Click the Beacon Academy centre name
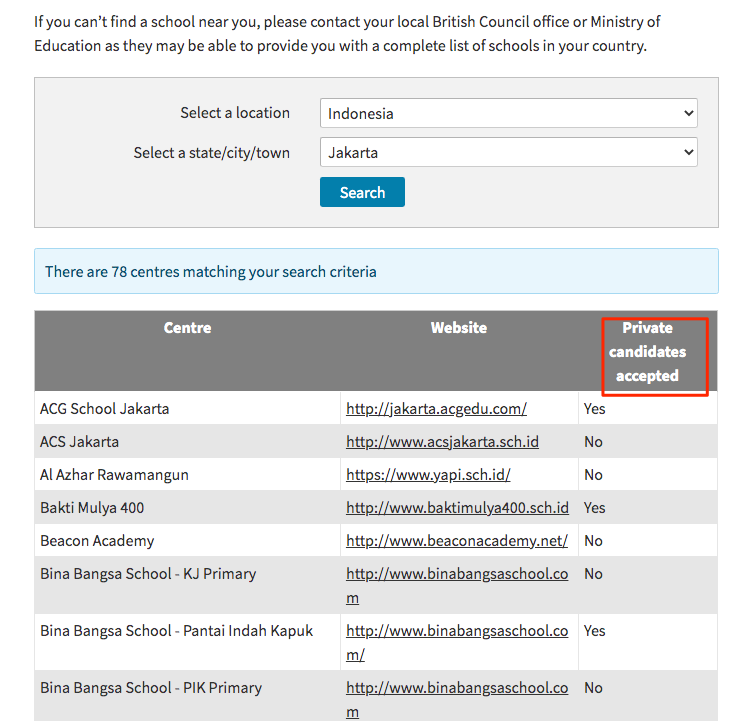740x721 pixels. 97,541
